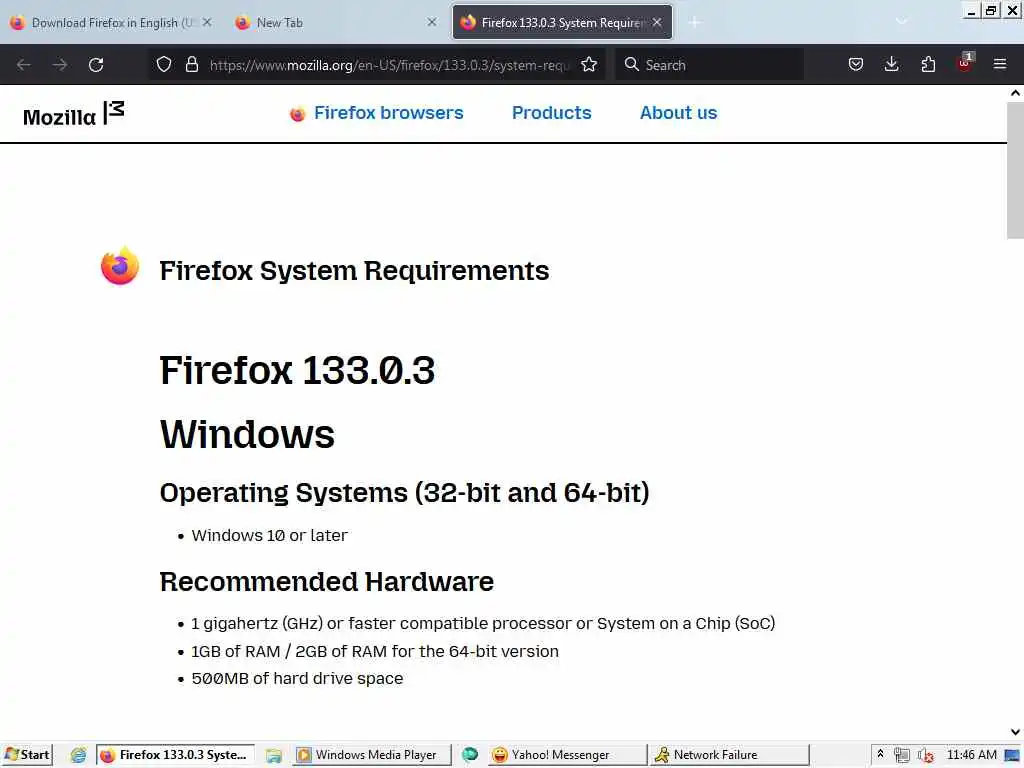The height and width of the screenshot is (768, 1024).
Task: Click the 1GB of RAM requirement line
Action: pyautogui.click(x=375, y=651)
